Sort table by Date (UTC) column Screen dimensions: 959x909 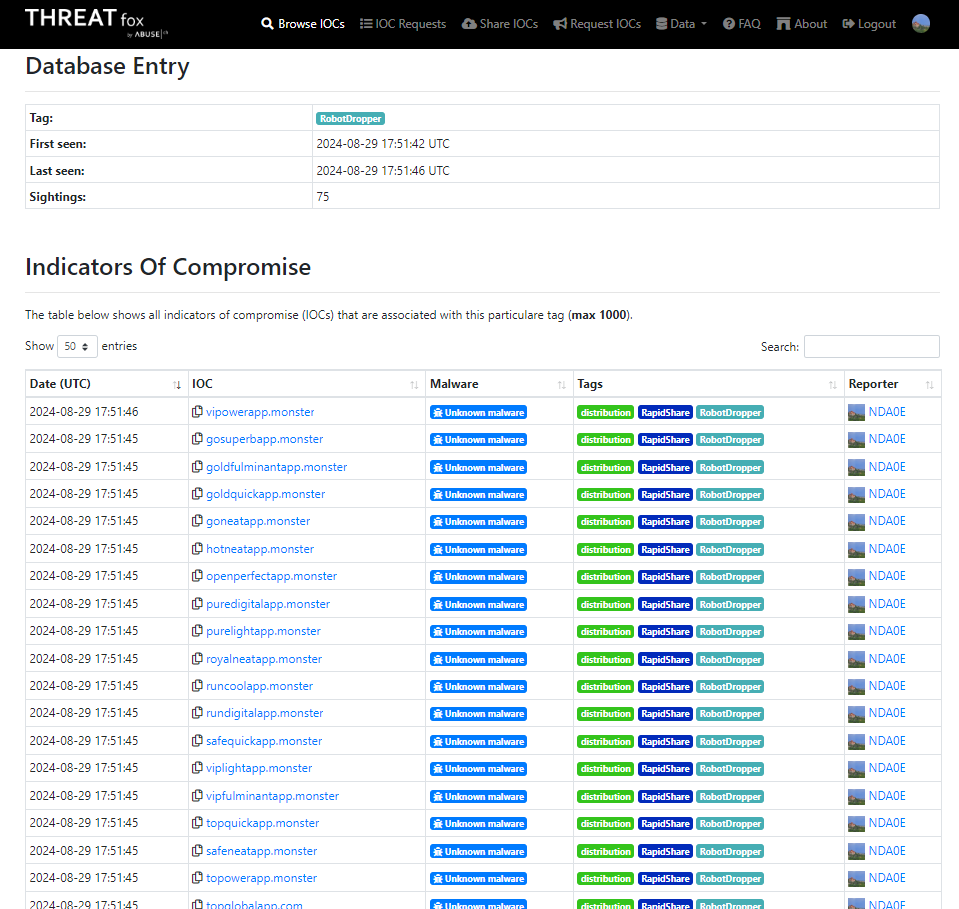point(106,384)
